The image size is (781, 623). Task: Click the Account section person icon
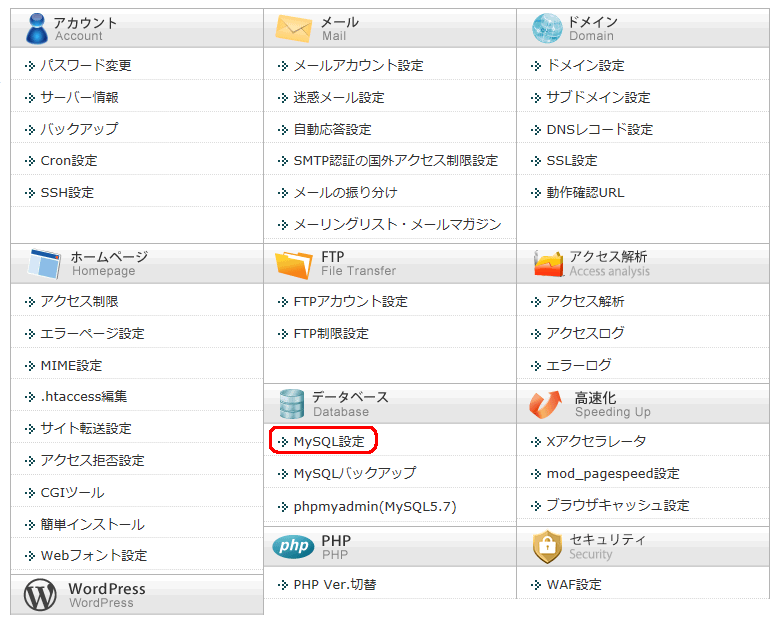(x=37, y=29)
